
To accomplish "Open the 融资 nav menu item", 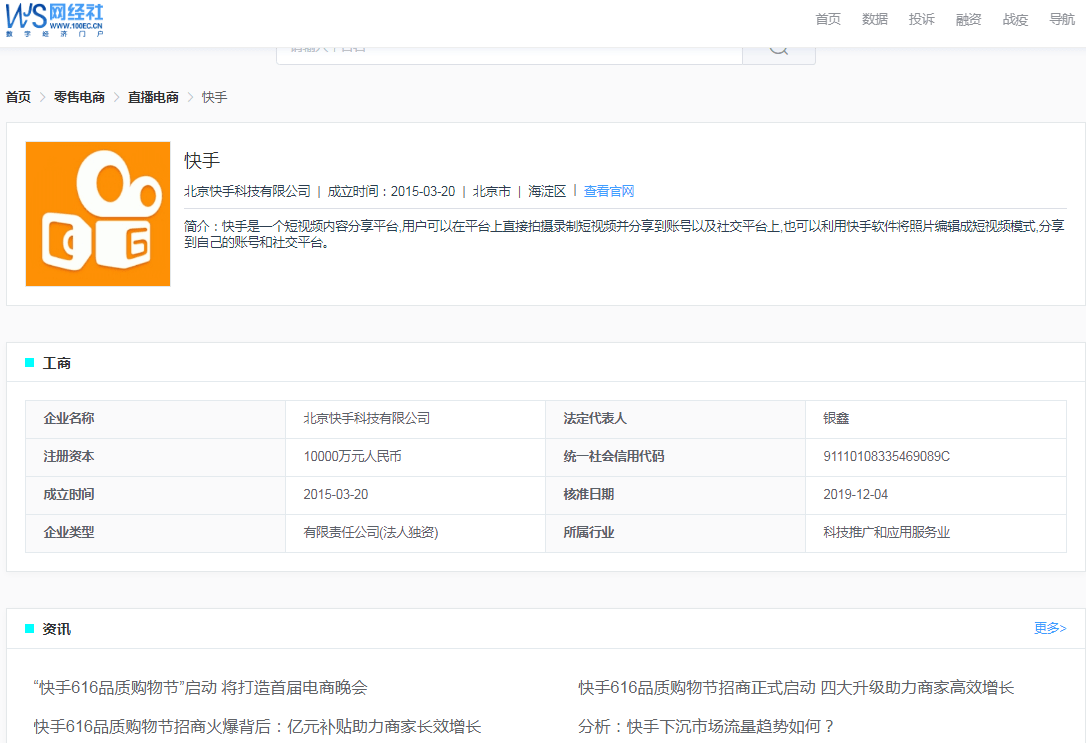I will (968, 19).
